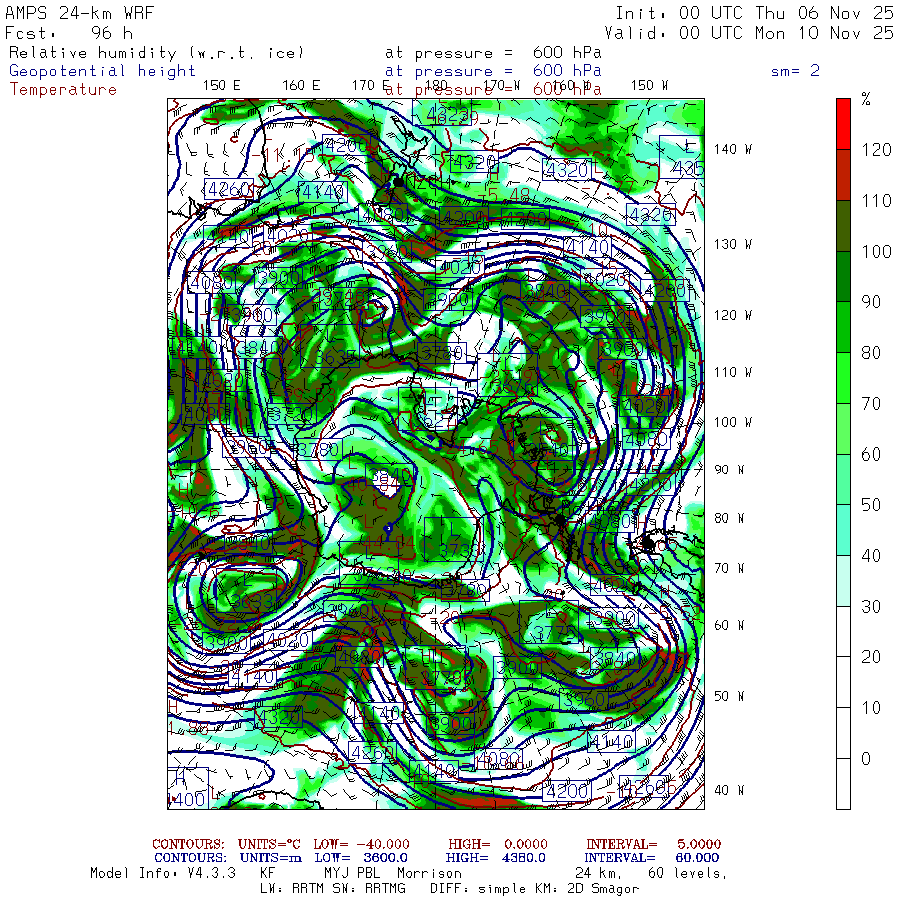
Task: Click the percent unit symbol above colorbar
Action: [866, 99]
